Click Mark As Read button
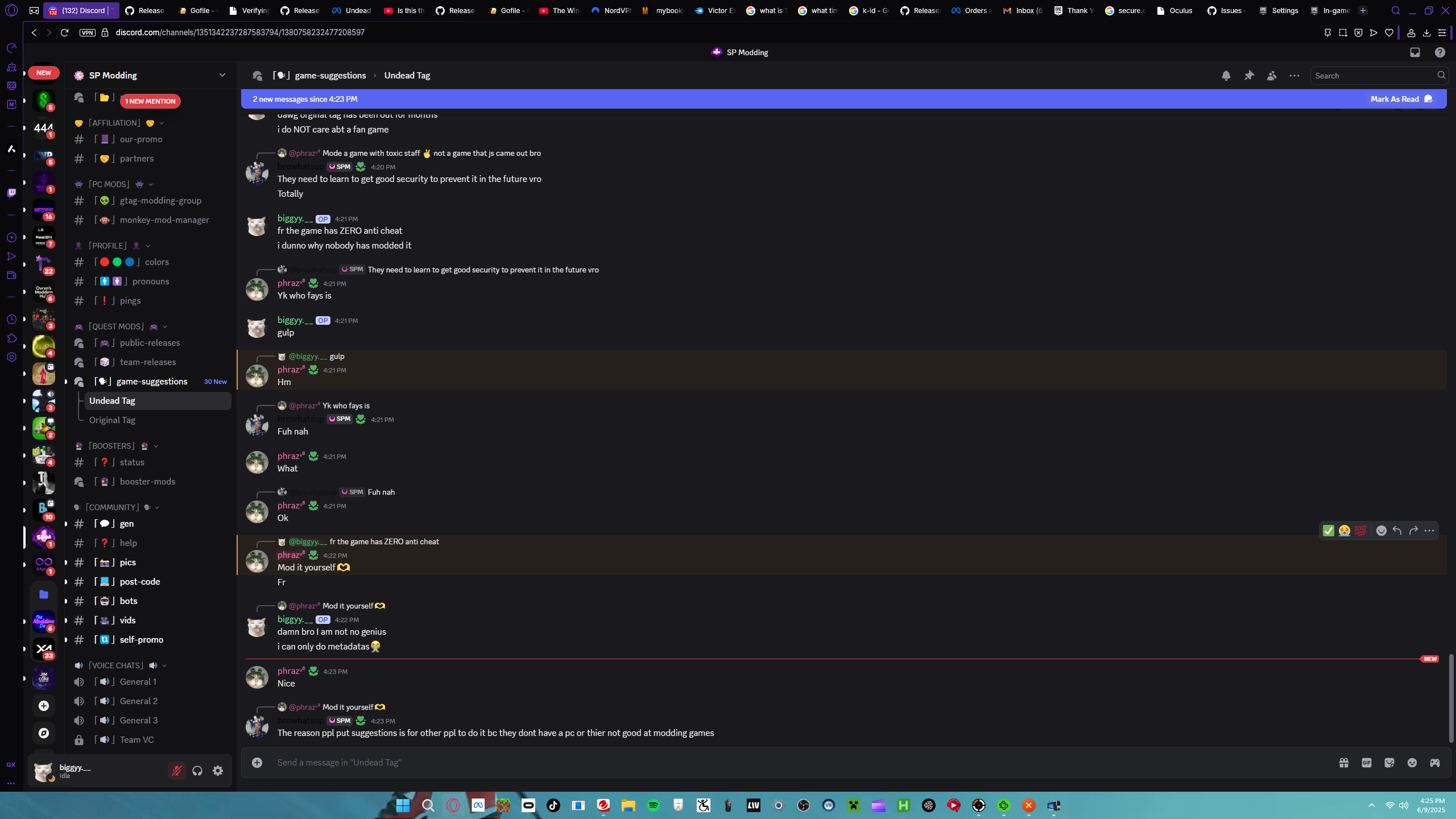Screen dimensions: 1456x819 click(x=1401, y=99)
